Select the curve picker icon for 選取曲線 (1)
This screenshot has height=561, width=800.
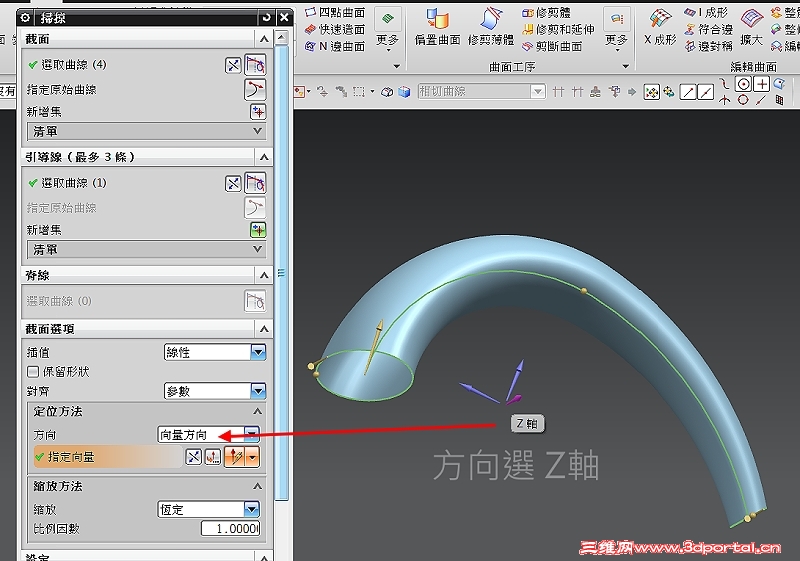(256, 183)
